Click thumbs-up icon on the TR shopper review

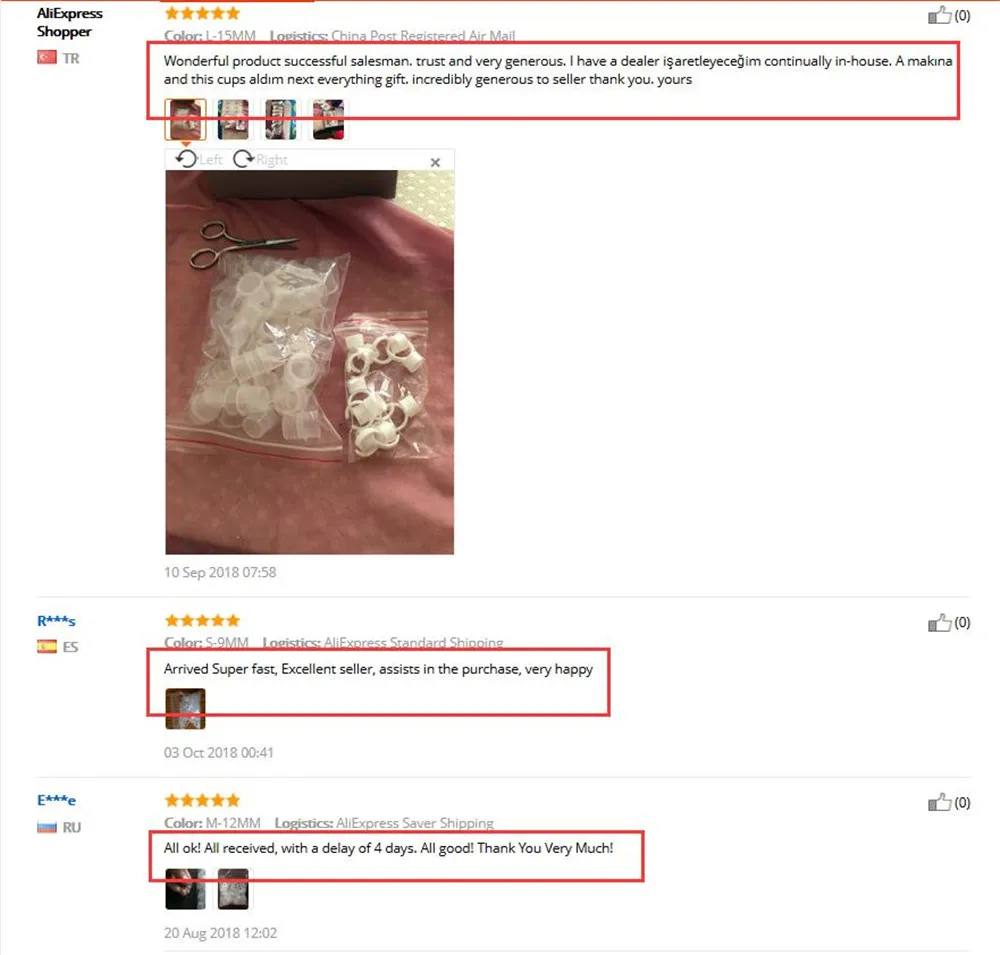point(939,15)
